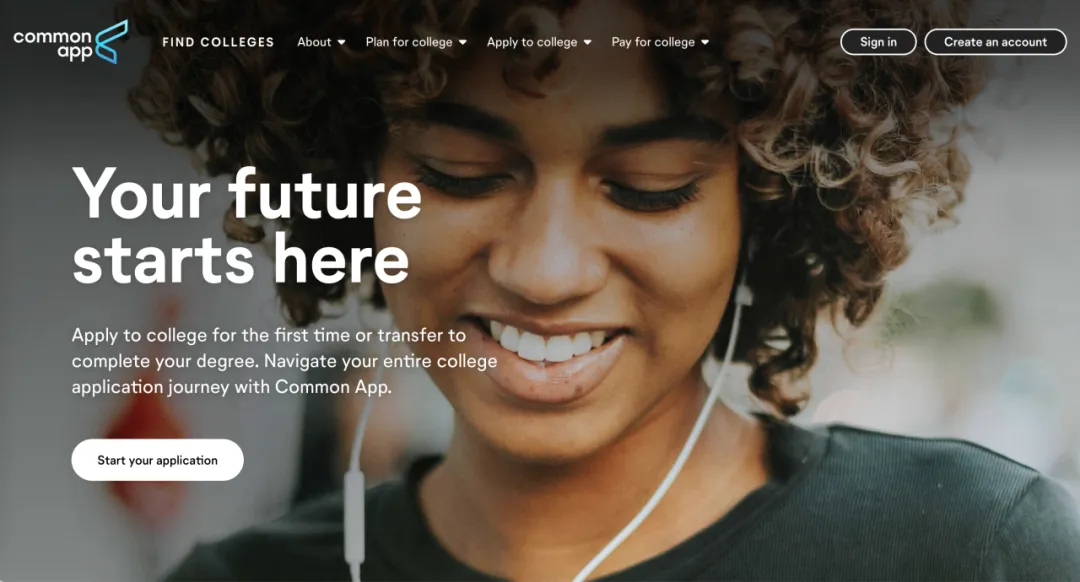This screenshot has width=1080, height=582.
Task: Click the 'Apply to college for the first time' paragraph
Action: coord(284,361)
